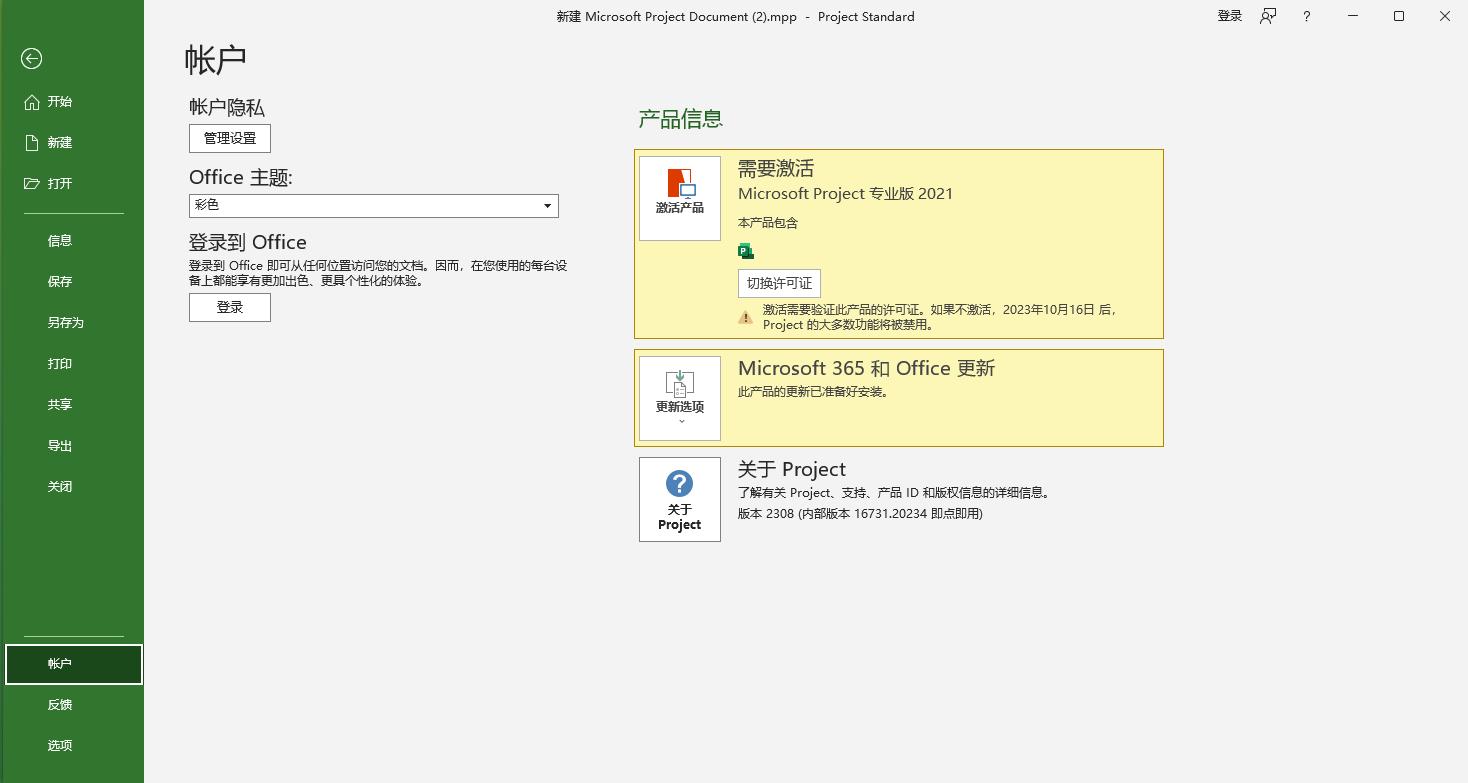Click the Help question mark icon
This screenshot has width=1468, height=783.
(1306, 17)
